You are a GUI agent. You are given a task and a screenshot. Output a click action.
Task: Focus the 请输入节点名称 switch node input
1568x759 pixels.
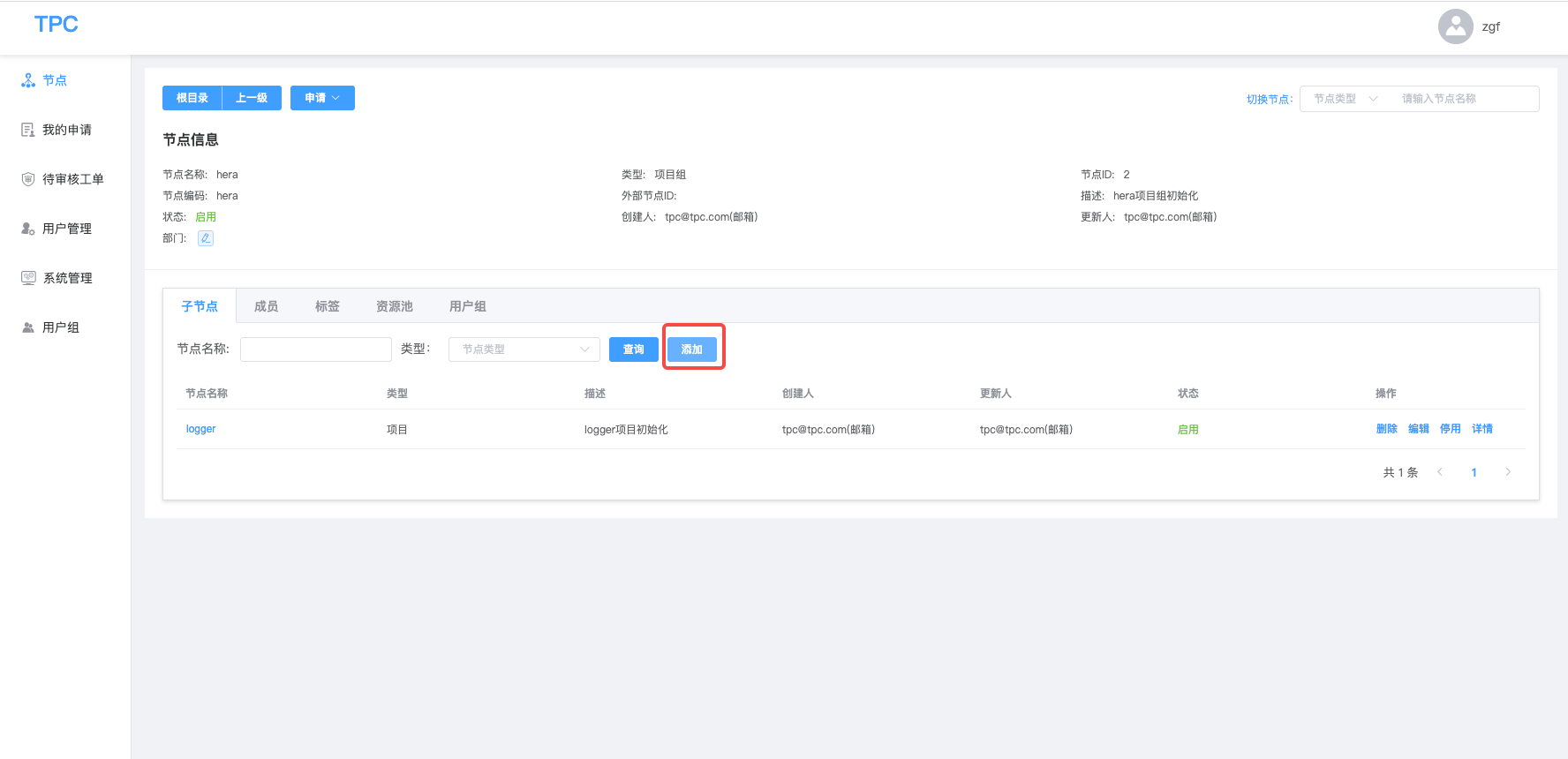(x=1464, y=99)
